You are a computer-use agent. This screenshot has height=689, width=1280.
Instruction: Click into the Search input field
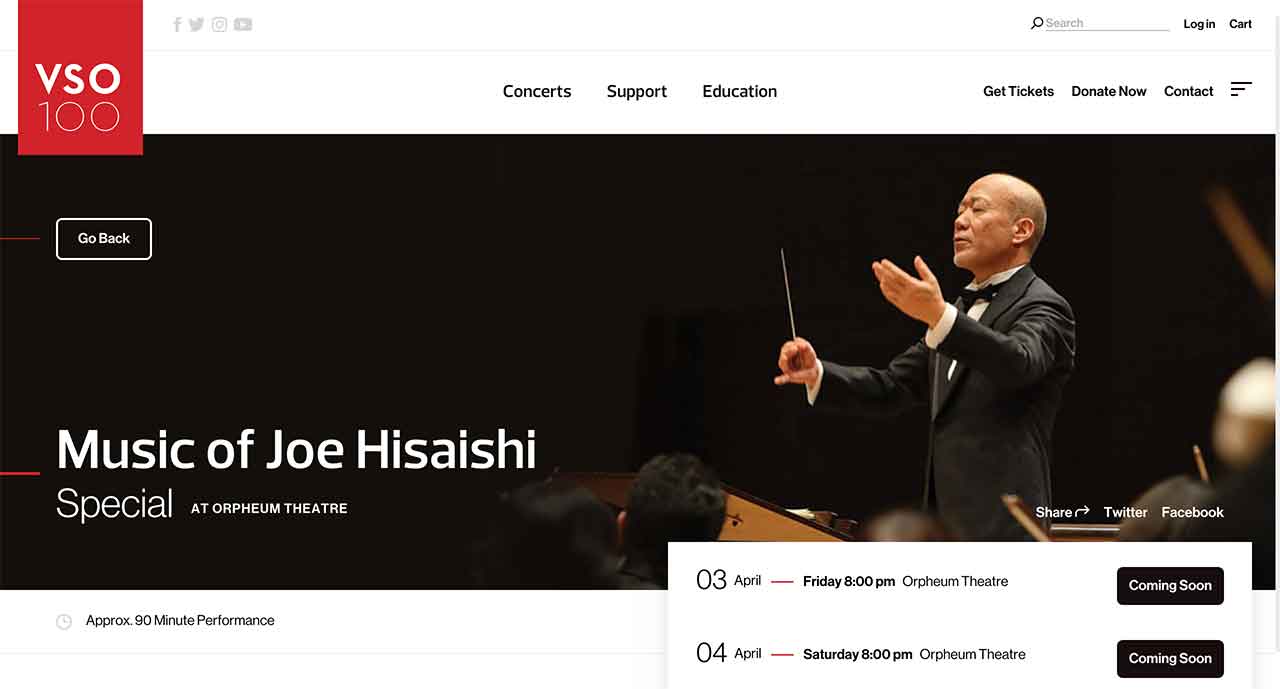pyautogui.click(x=1107, y=23)
